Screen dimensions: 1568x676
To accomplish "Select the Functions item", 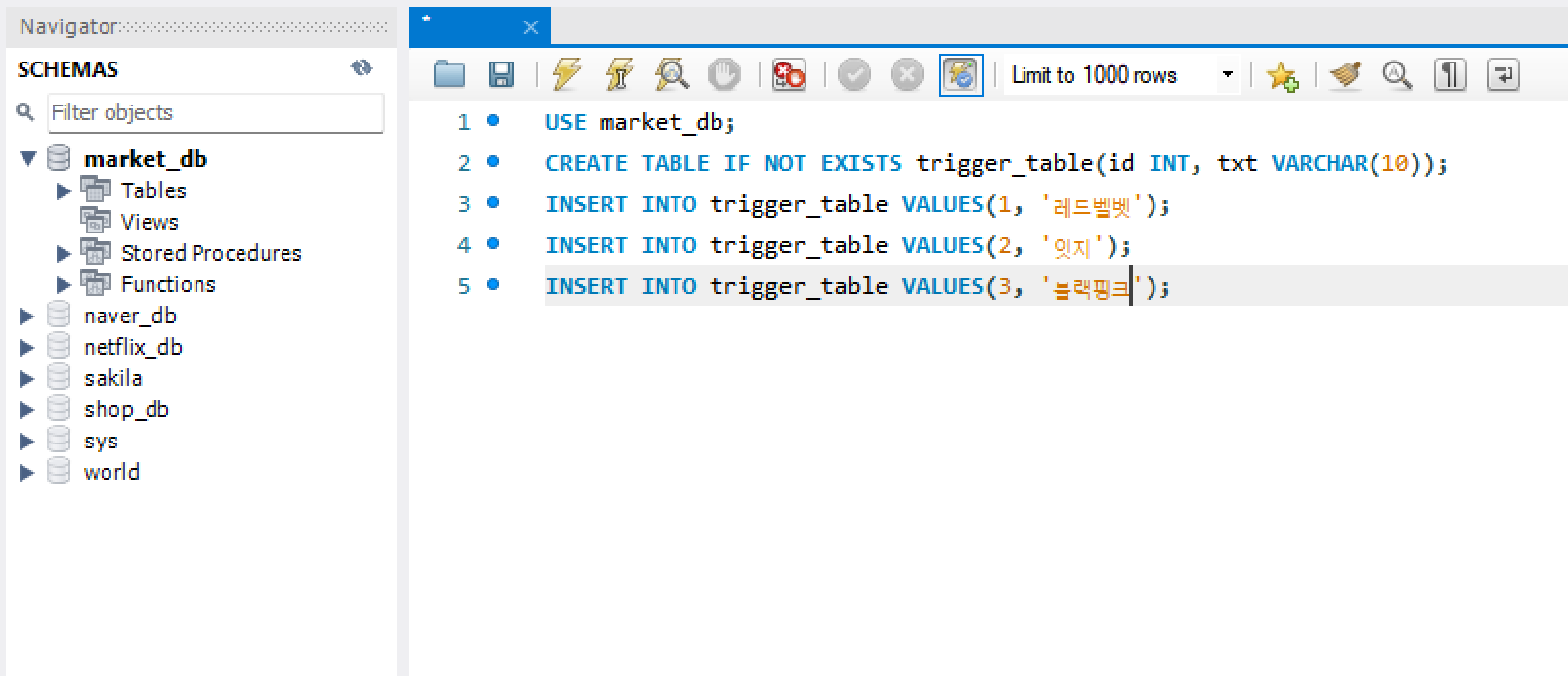I will 168,284.
